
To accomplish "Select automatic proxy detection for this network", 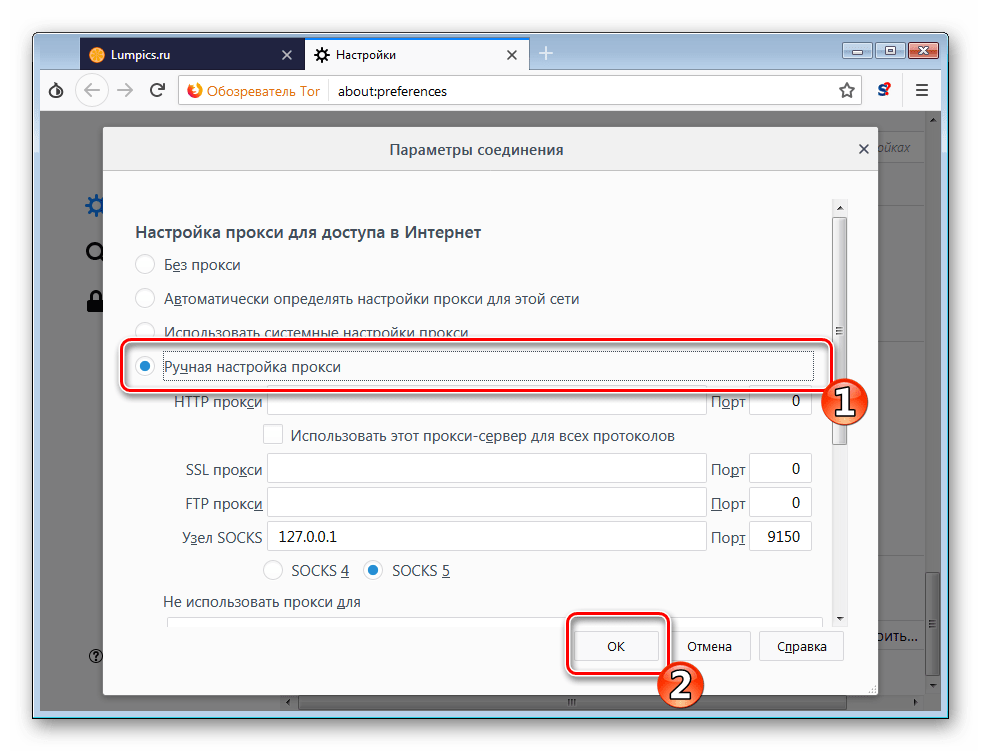I will pos(145,298).
